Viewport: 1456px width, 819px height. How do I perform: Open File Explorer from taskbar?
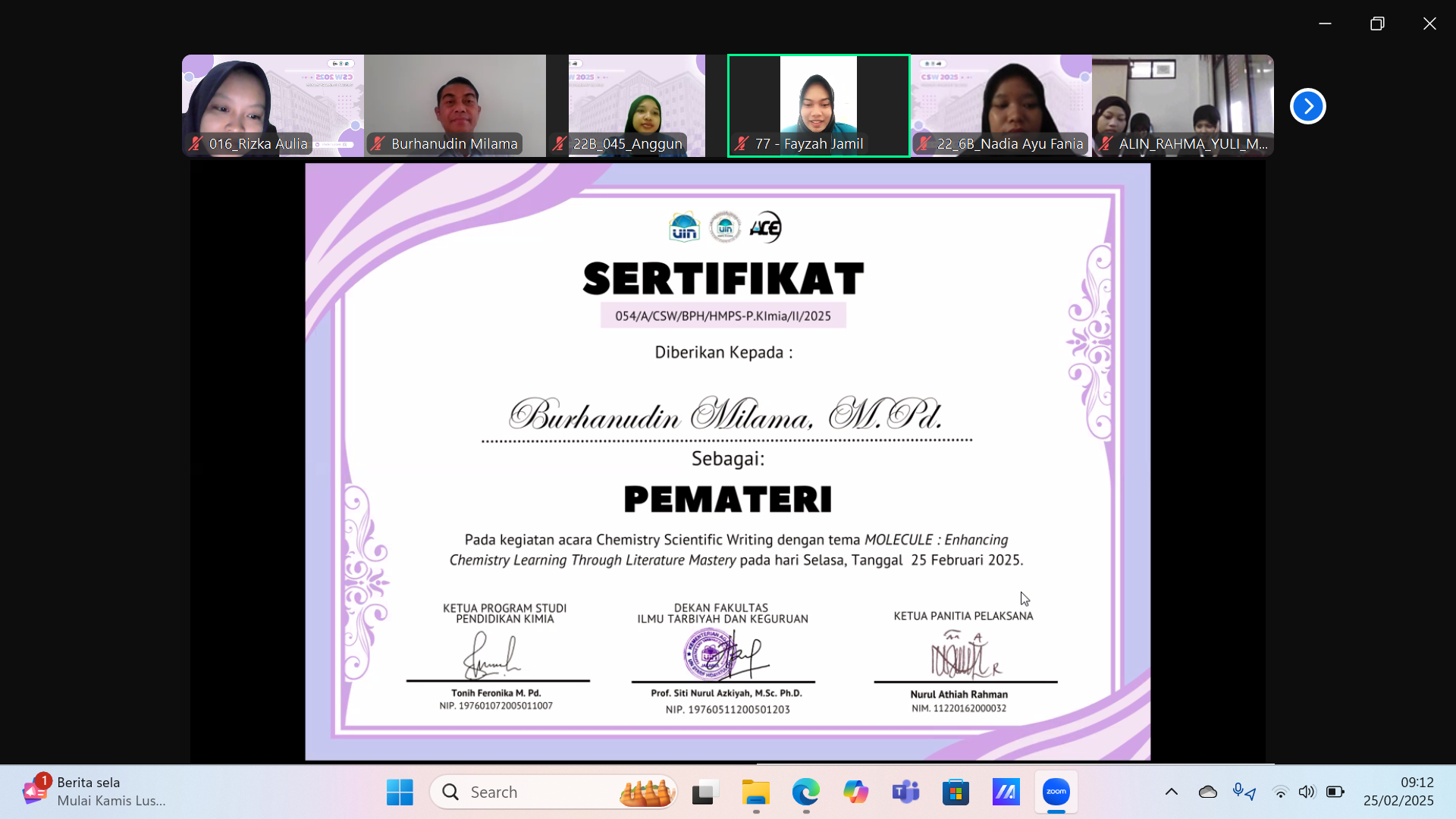click(755, 792)
